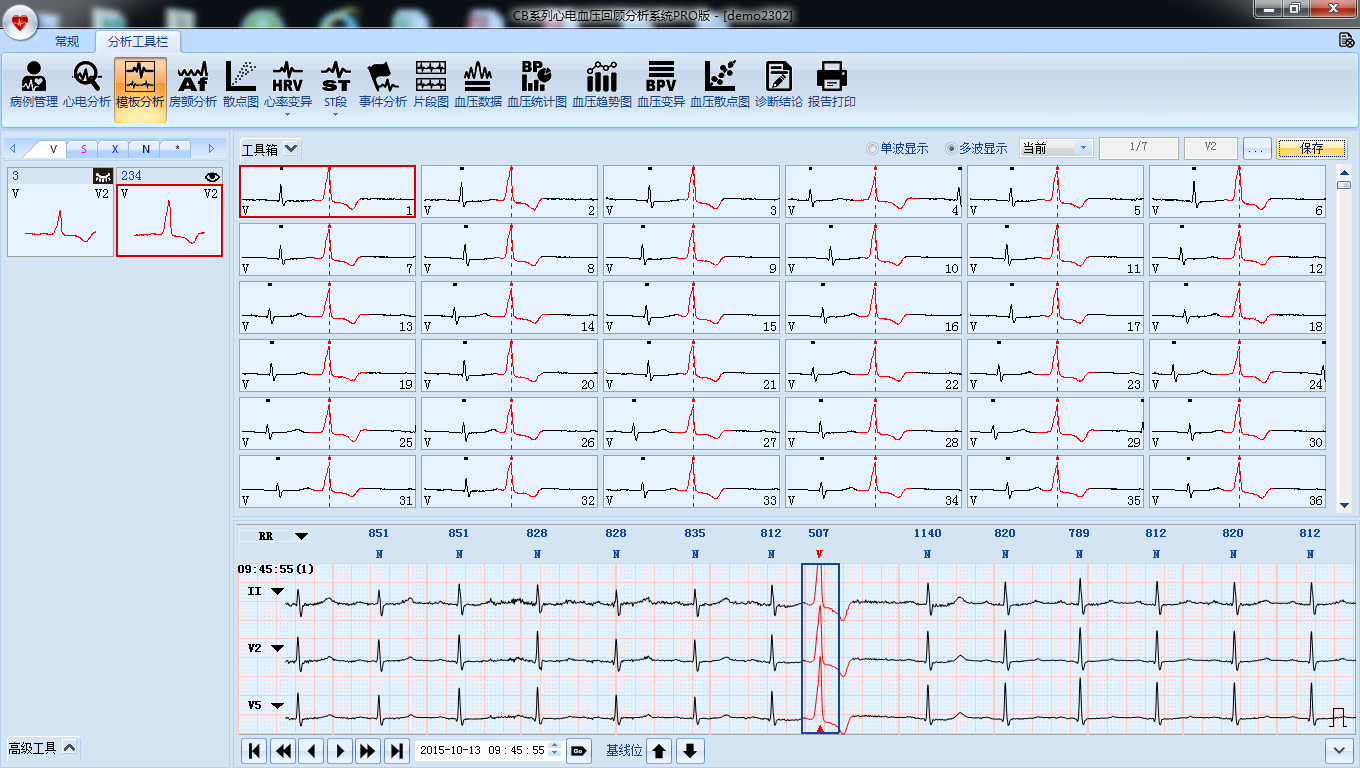This screenshot has height=768, width=1360.
Task: Open the 事件分析 event analysis icon
Action: click(x=383, y=84)
